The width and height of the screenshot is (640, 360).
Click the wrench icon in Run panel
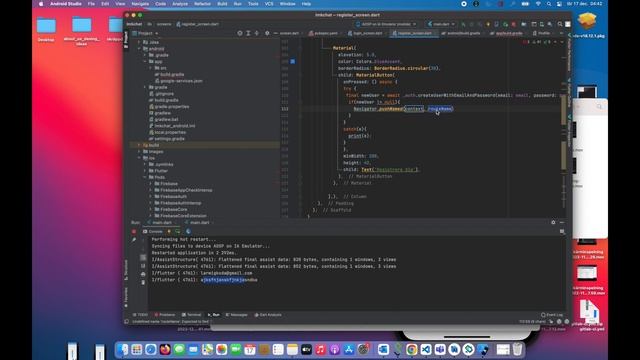tap(133, 240)
